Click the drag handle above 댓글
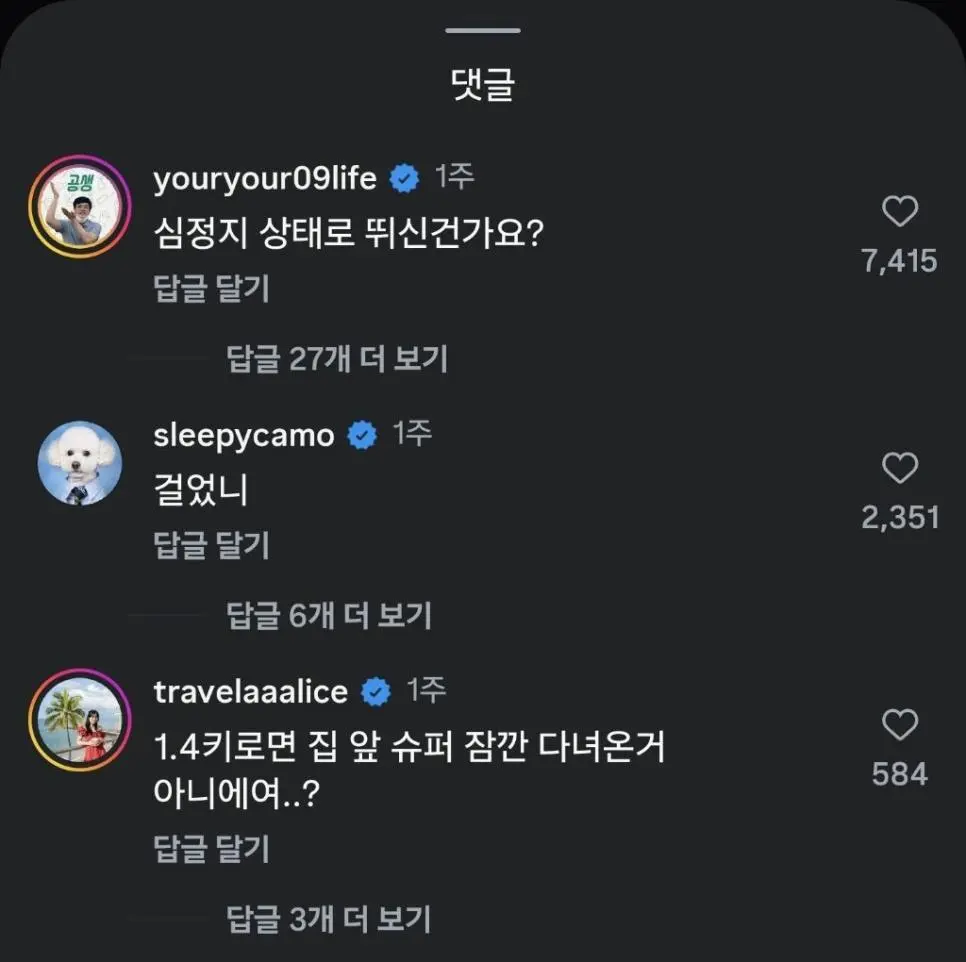 click(483, 30)
